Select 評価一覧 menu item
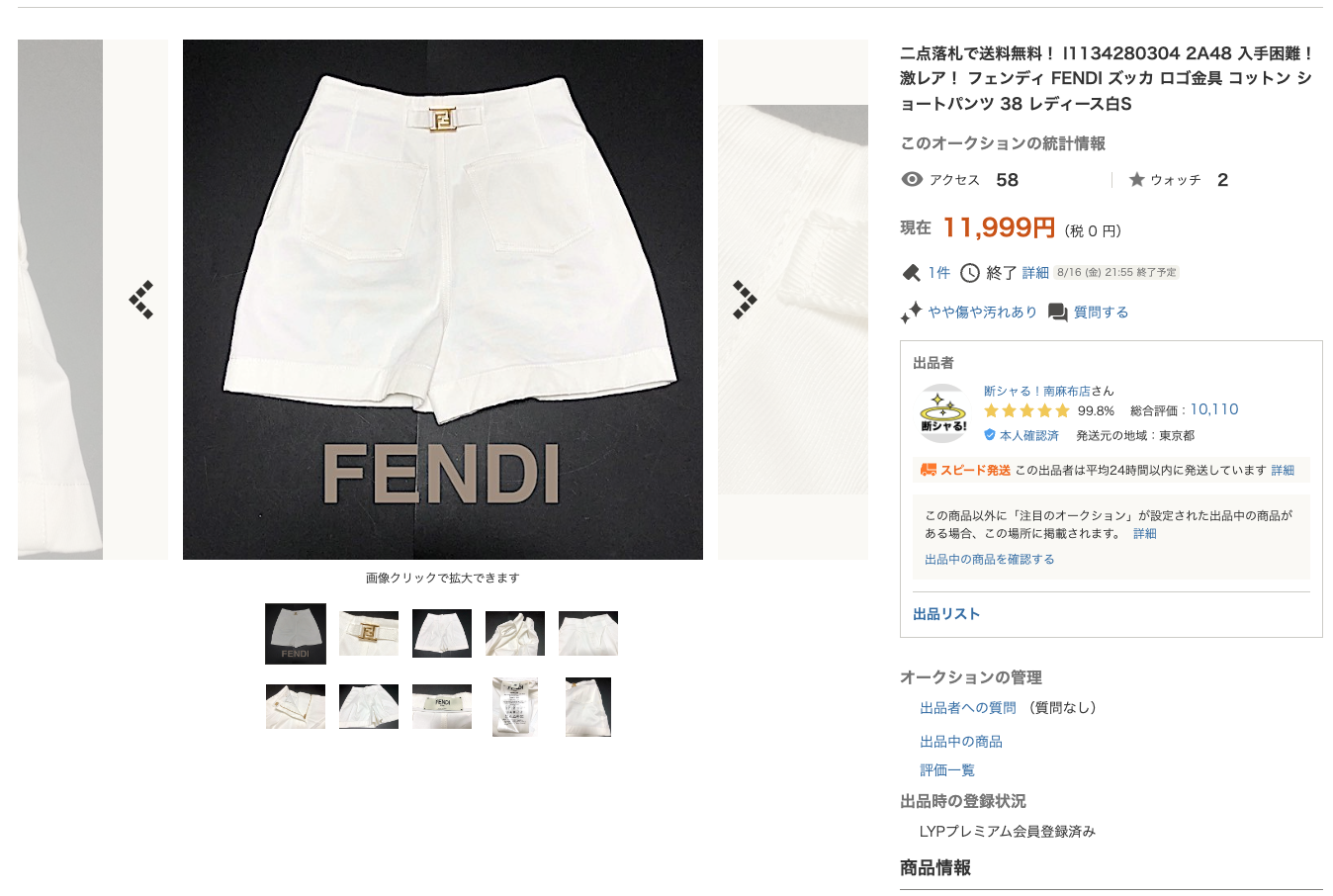 click(x=947, y=770)
